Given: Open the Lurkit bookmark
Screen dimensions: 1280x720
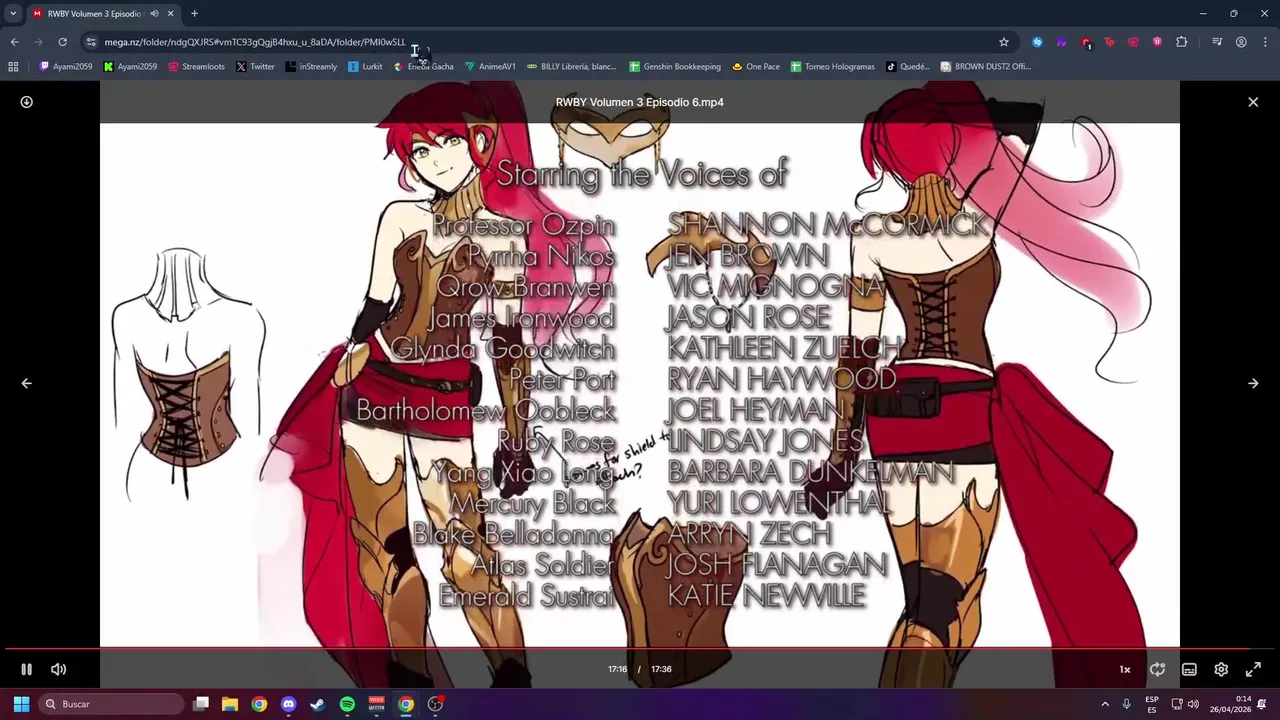Looking at the screenshot, I should pyautogui.click(x=365, y=67).
